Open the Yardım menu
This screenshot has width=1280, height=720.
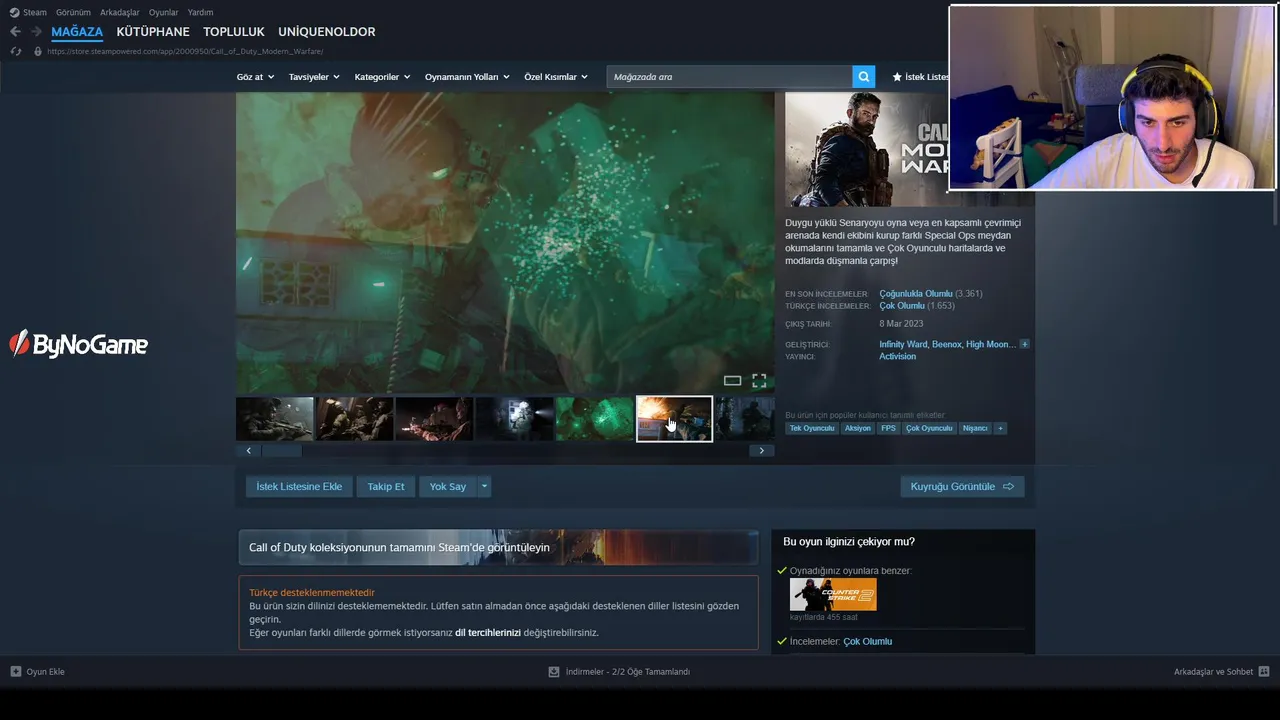click(200, 12)
